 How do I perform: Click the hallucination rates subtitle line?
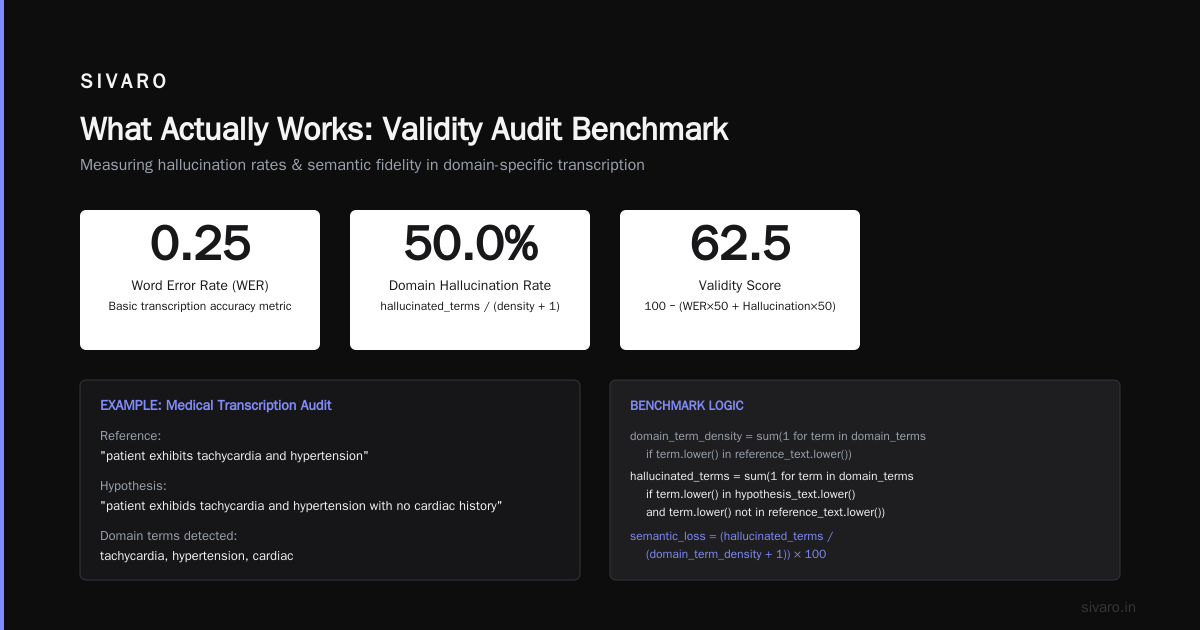tap(362, 165)
